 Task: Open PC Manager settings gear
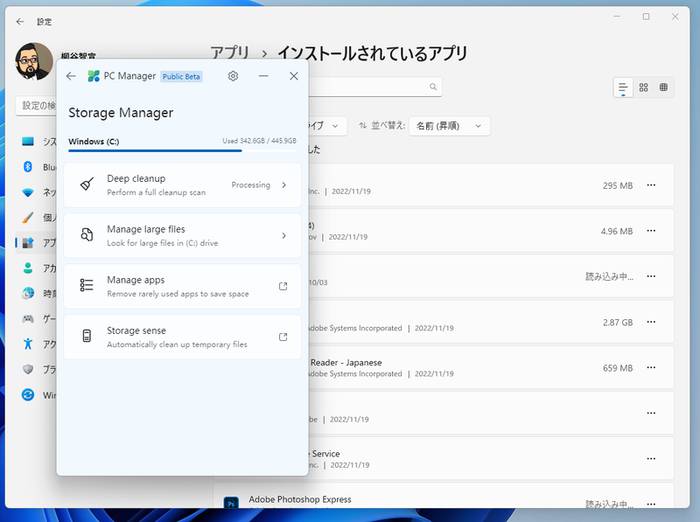tap(233, 76)
